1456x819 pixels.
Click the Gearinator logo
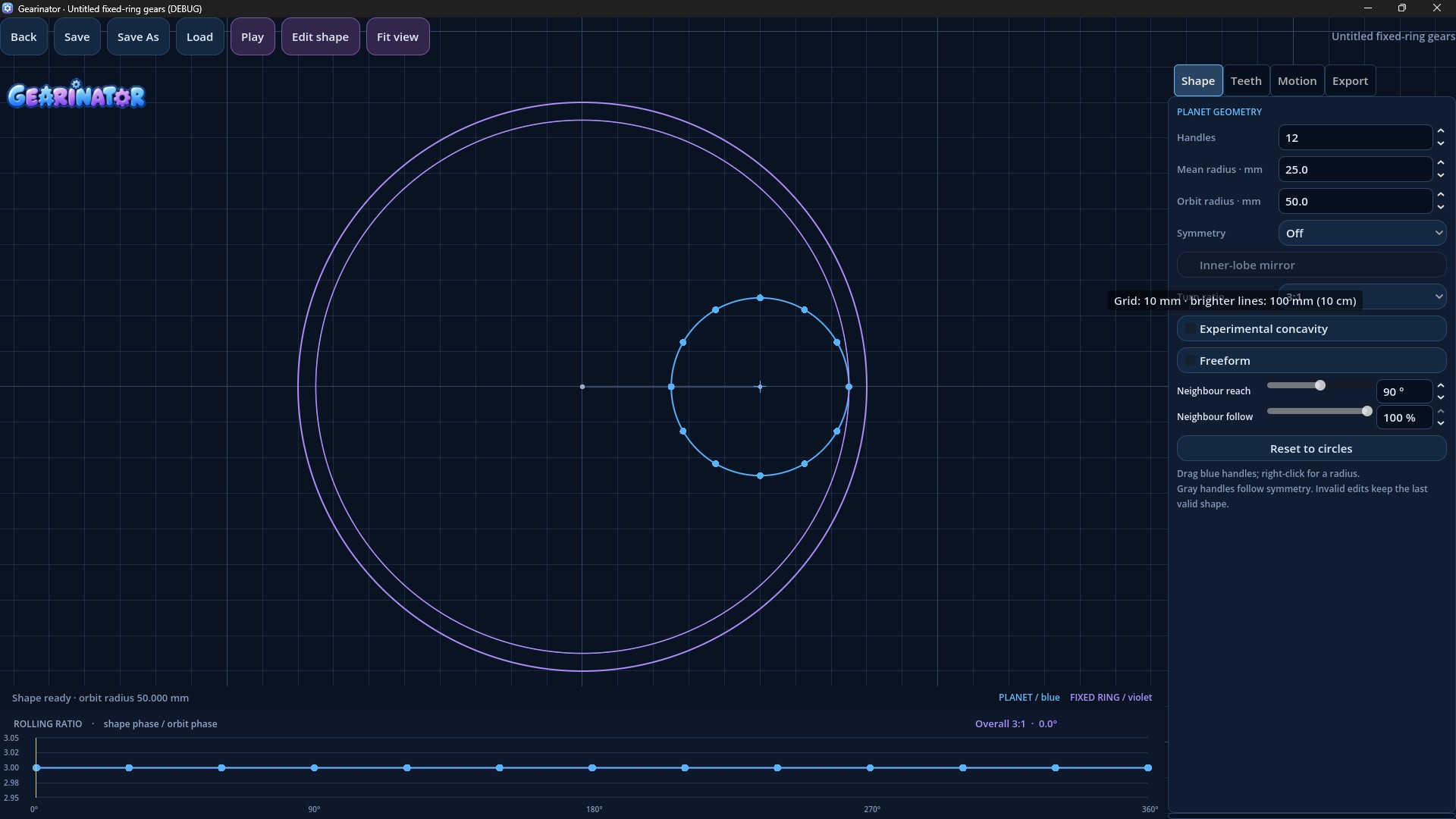click(77, 95)
